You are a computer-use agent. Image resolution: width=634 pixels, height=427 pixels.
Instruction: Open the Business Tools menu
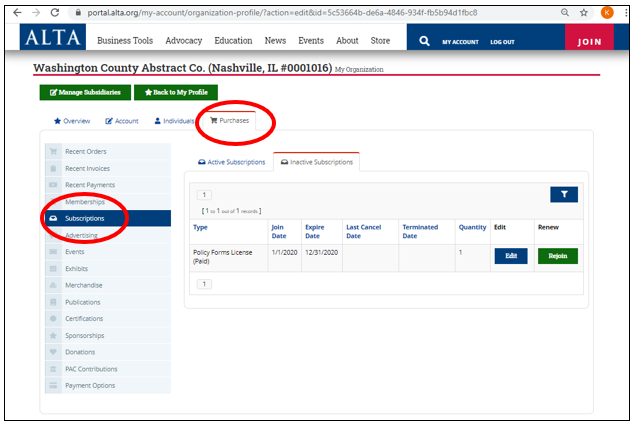[x=125, y=41]
